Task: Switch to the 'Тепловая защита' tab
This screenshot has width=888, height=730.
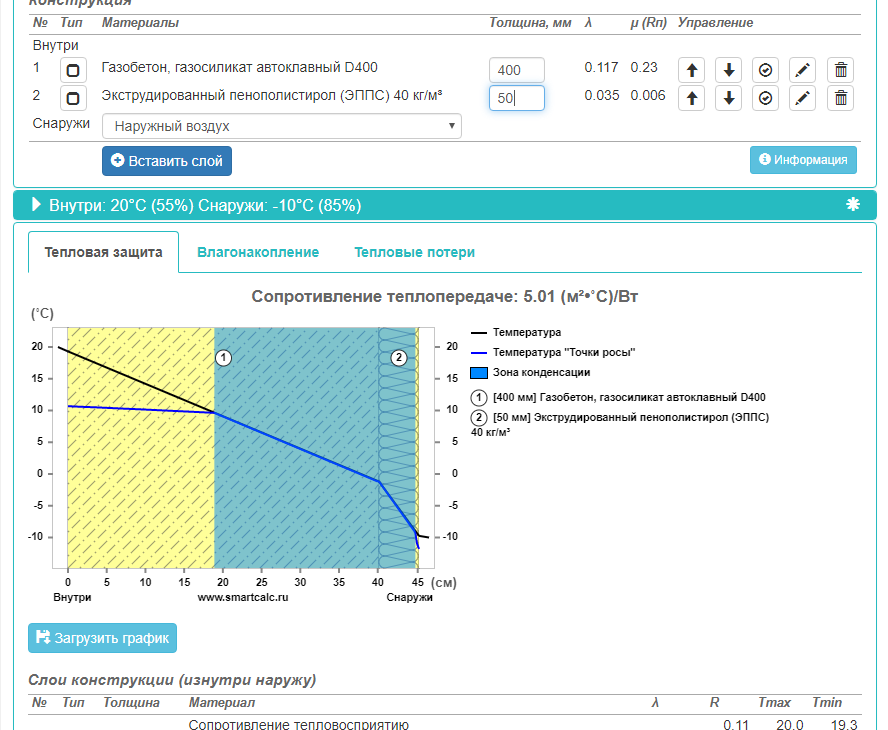Action: (x=104, y=252)
